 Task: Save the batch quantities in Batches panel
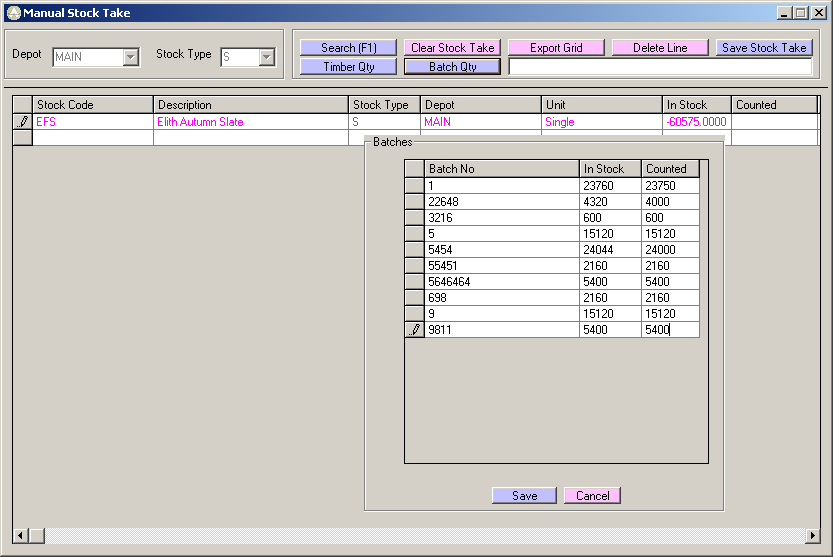524,496
